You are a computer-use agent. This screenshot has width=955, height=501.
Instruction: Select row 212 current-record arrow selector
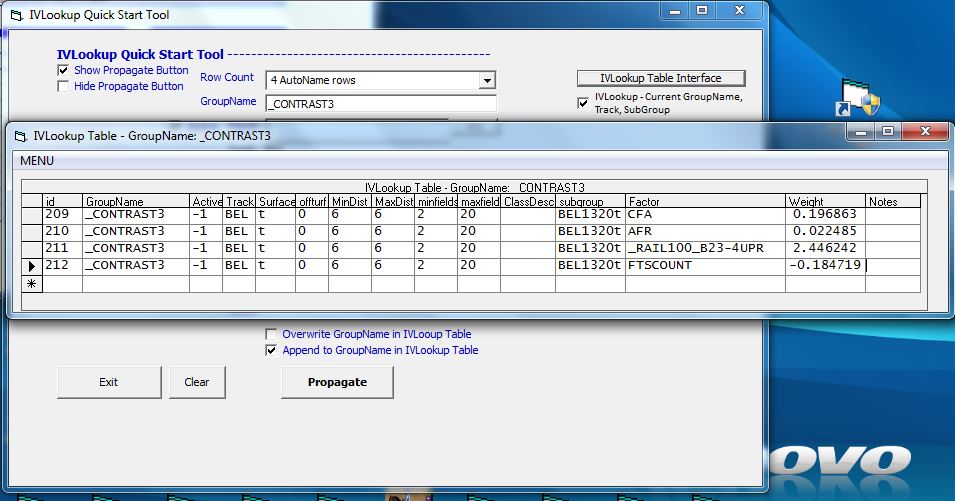pos(32,266)
